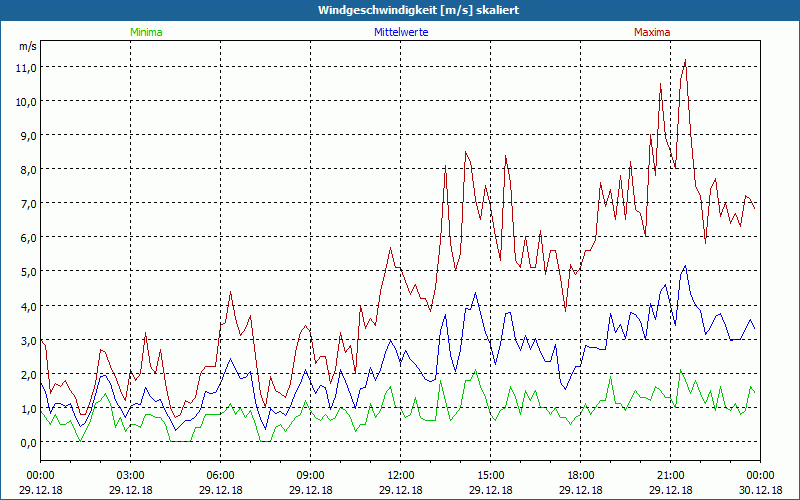This screenshot has height=500, width=800.
Task: Click the 15:00 time axis label
Action: pos(491,476)
